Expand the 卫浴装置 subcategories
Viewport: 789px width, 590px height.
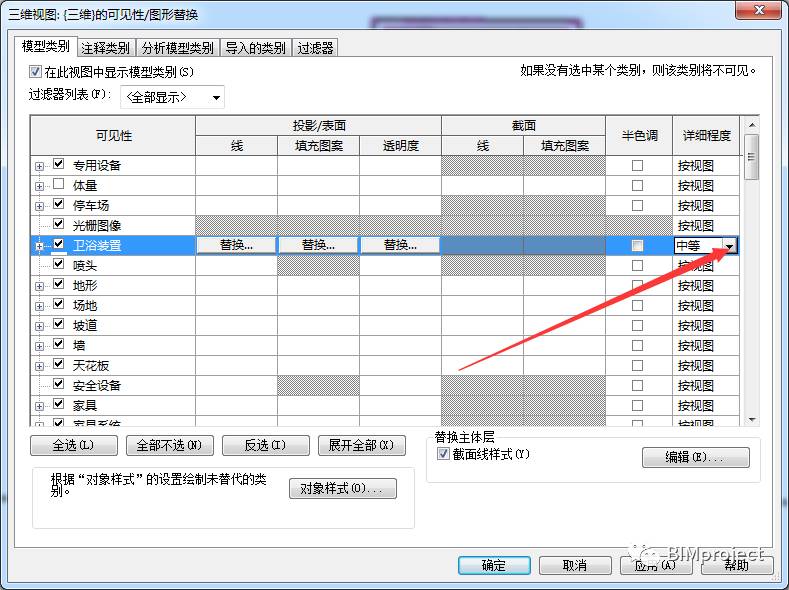tap(39, 246)
